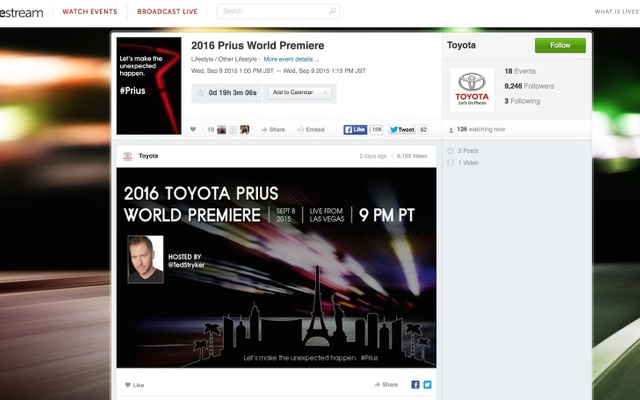Click the magnifier search icon
Viewport: 640px width, 400px height.
click(x=332, y=11)
